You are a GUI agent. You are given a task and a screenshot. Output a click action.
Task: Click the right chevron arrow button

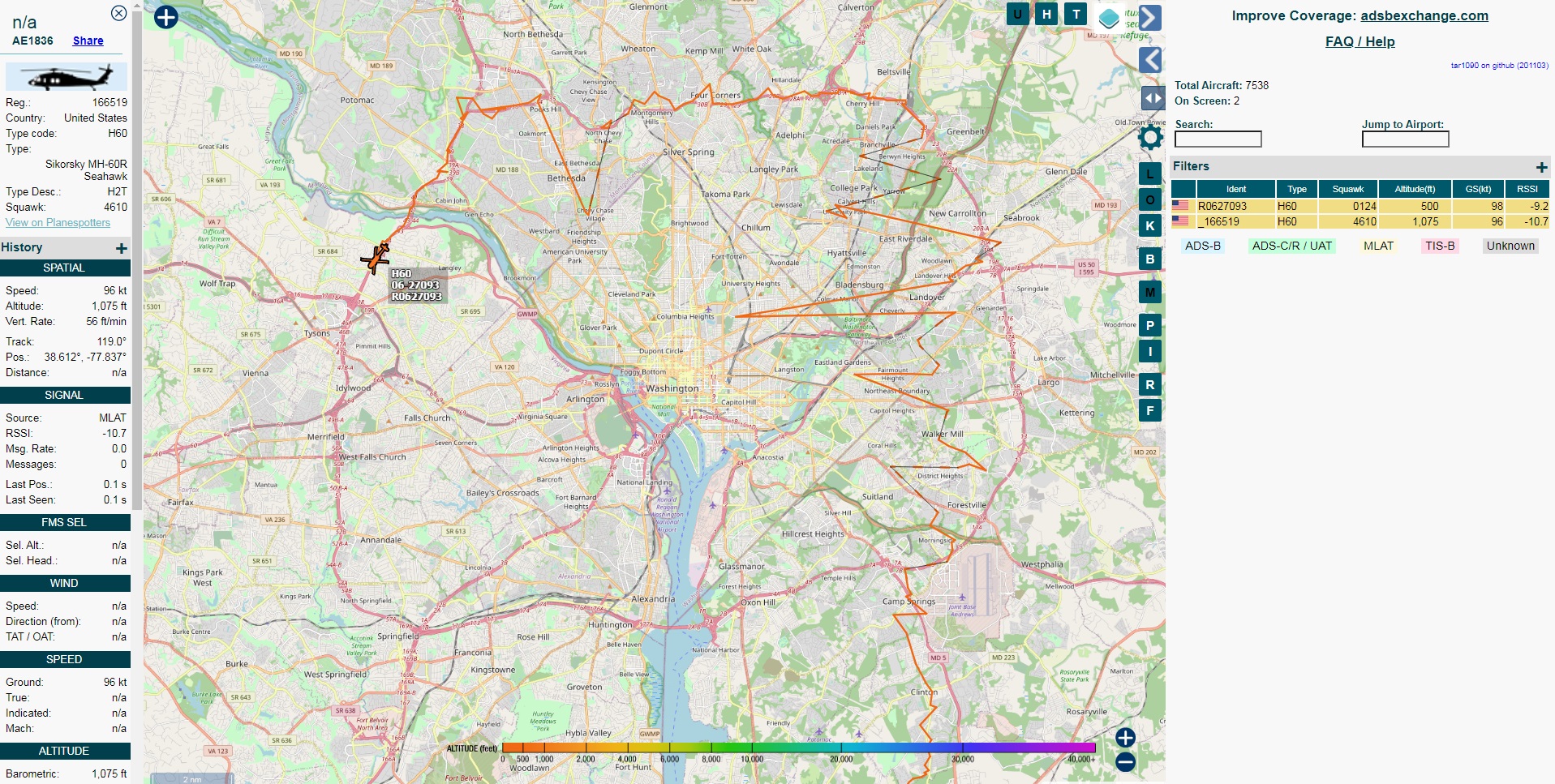tap(1150, 18)
